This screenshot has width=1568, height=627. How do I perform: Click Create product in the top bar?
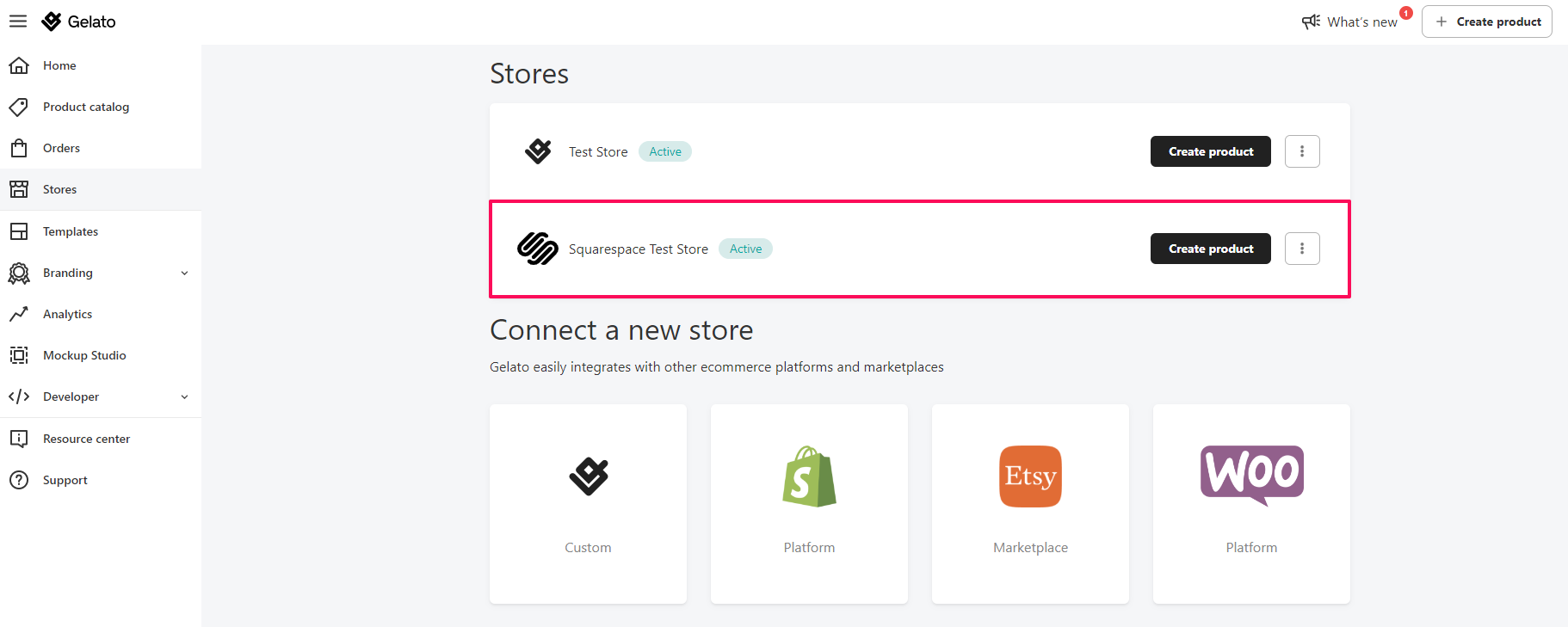point(1487,22)
